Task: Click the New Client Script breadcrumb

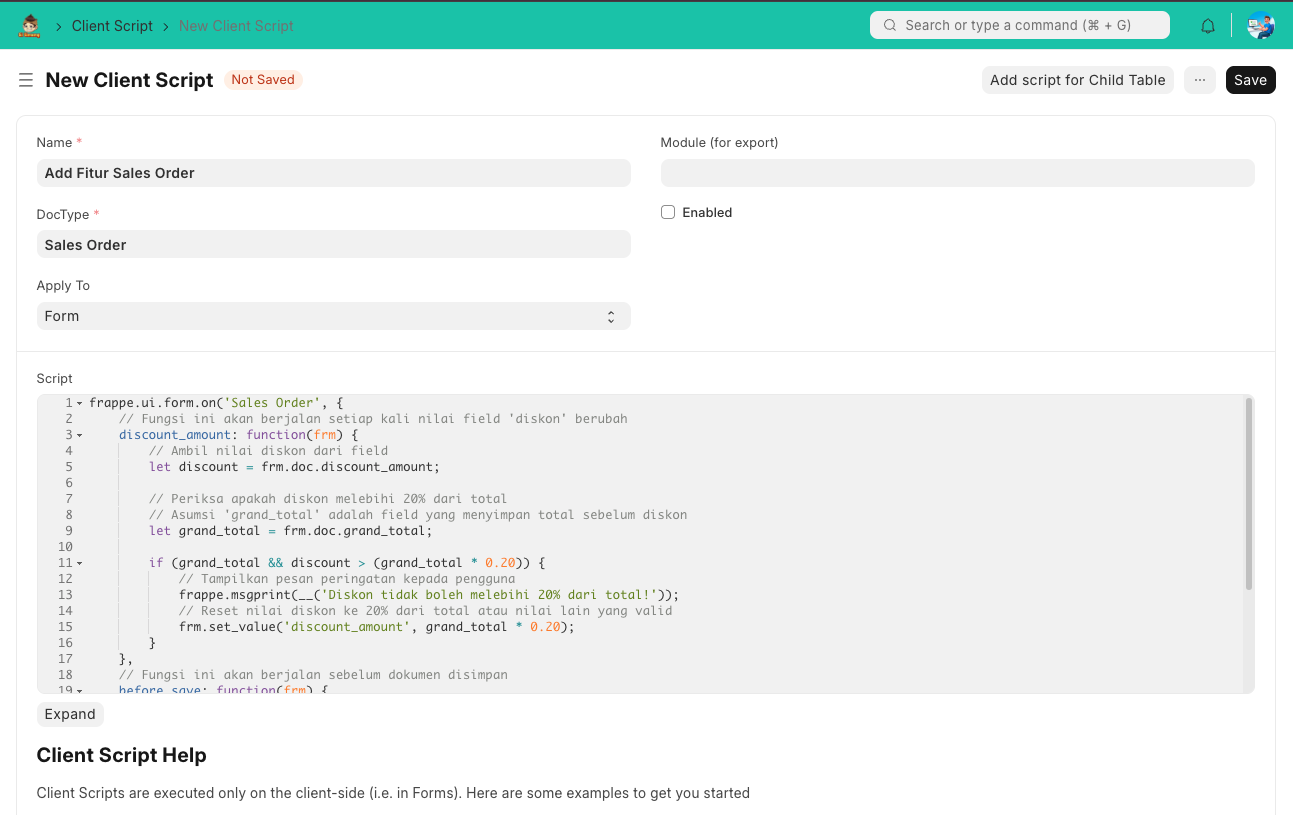Action: (x=235, y=25)
